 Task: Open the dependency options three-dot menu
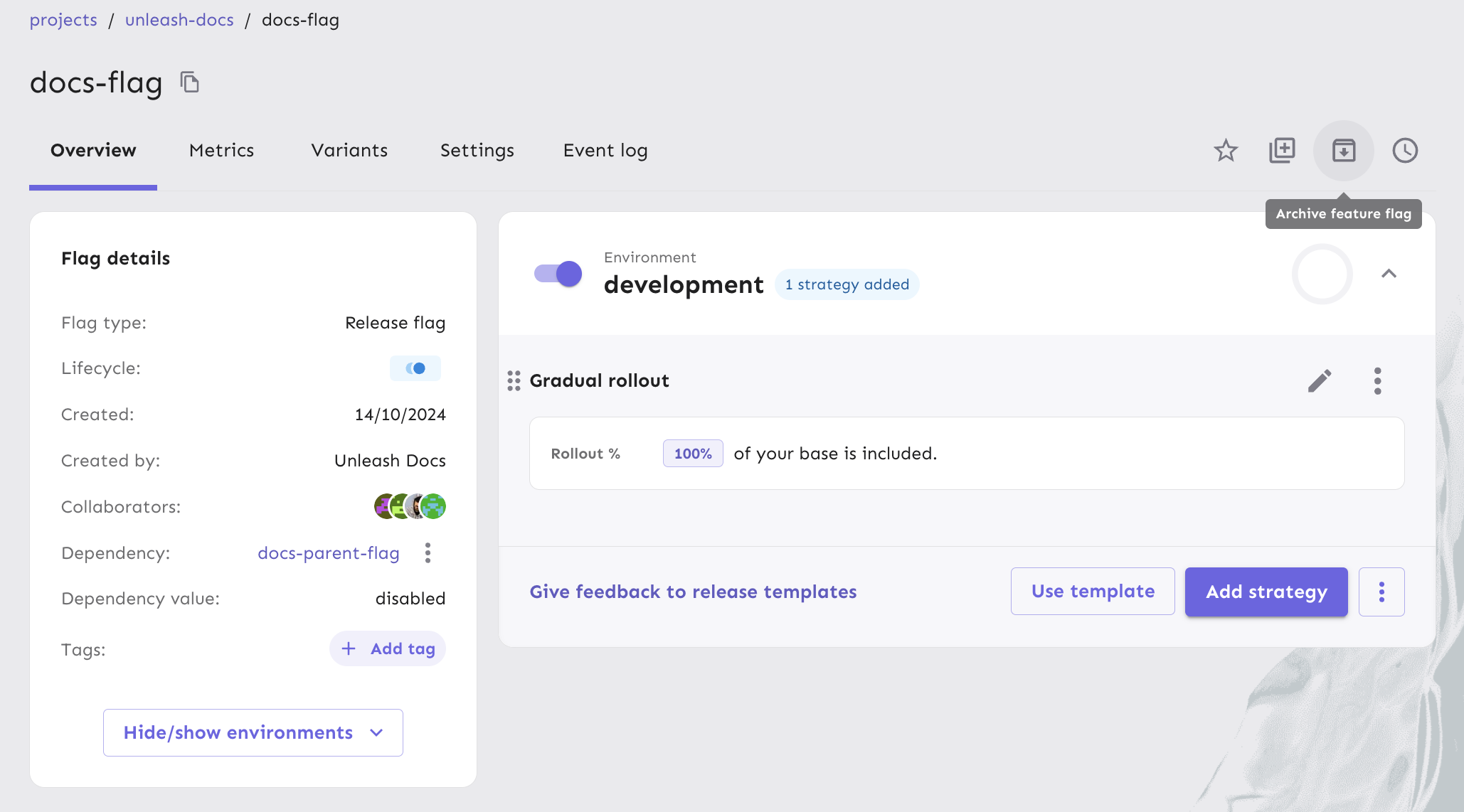pos(428,552)
